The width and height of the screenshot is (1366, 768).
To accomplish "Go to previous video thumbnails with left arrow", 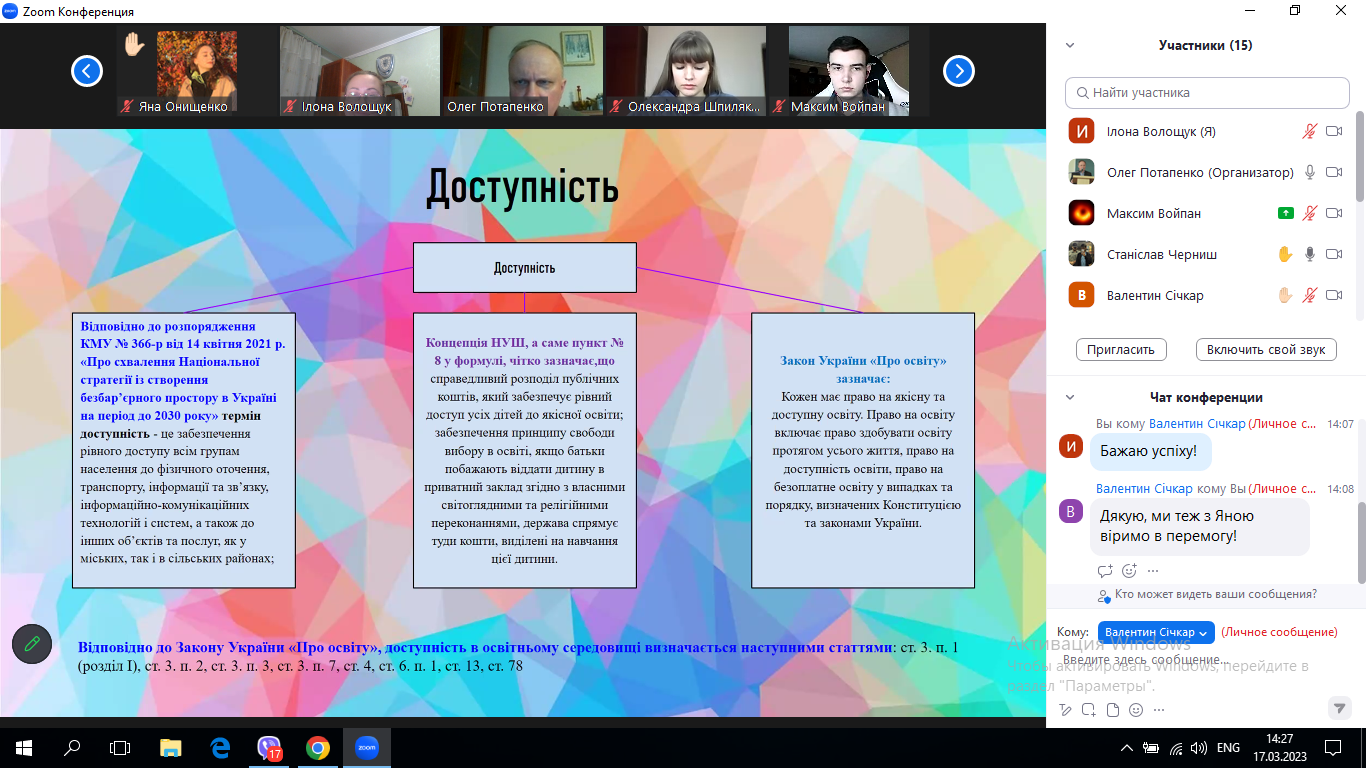I will pos(87,70).
